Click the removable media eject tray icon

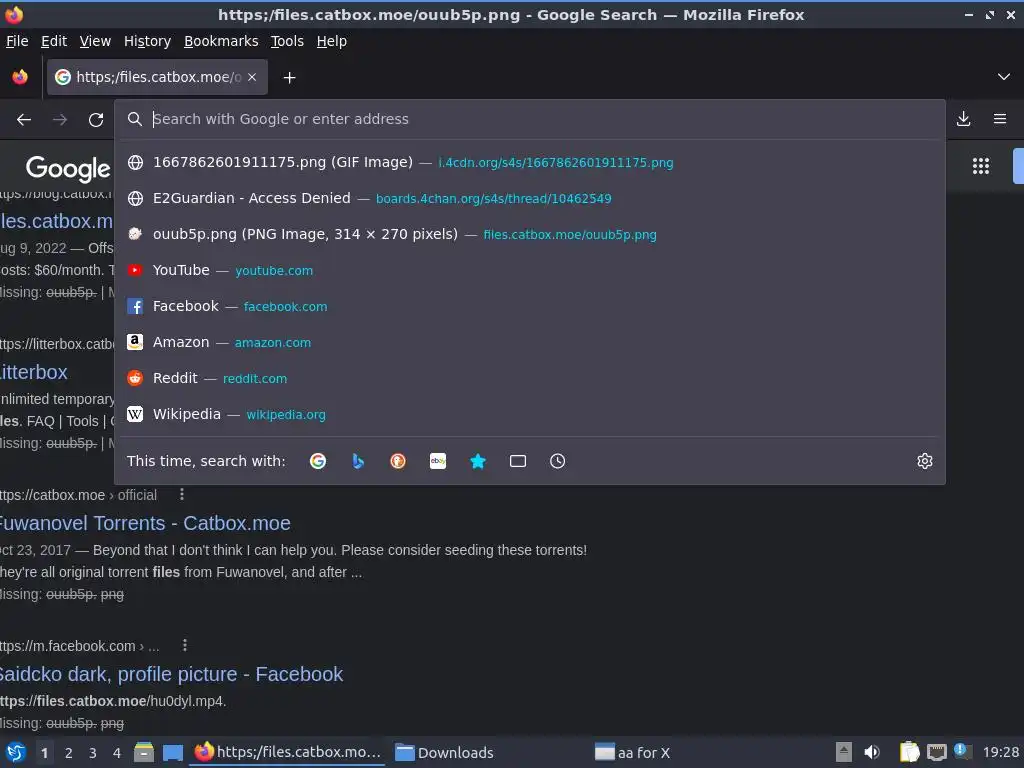[844, 752]
